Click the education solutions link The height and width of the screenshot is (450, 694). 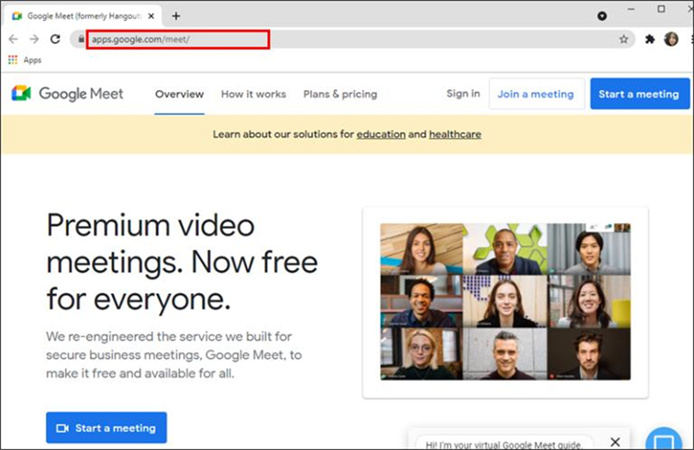click(x=380, y=134)
